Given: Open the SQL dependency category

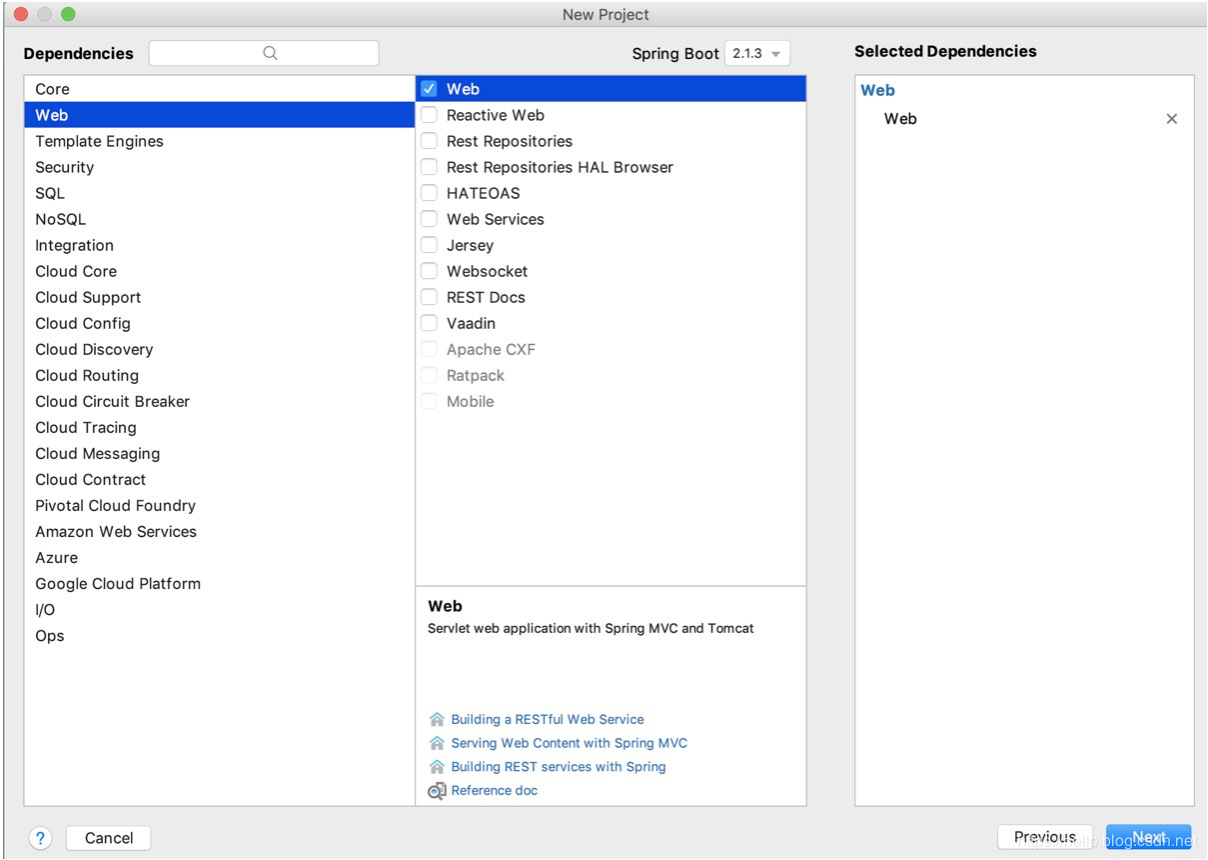Looking at the screenshot, I should pos(50,193).
